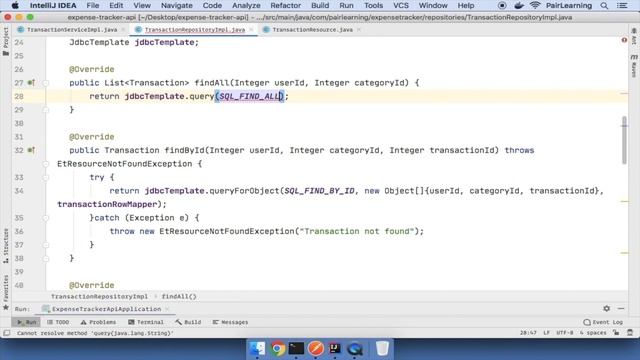640x360 pixels.
Task: Open the File menu
Action: (x=93, y=6)
